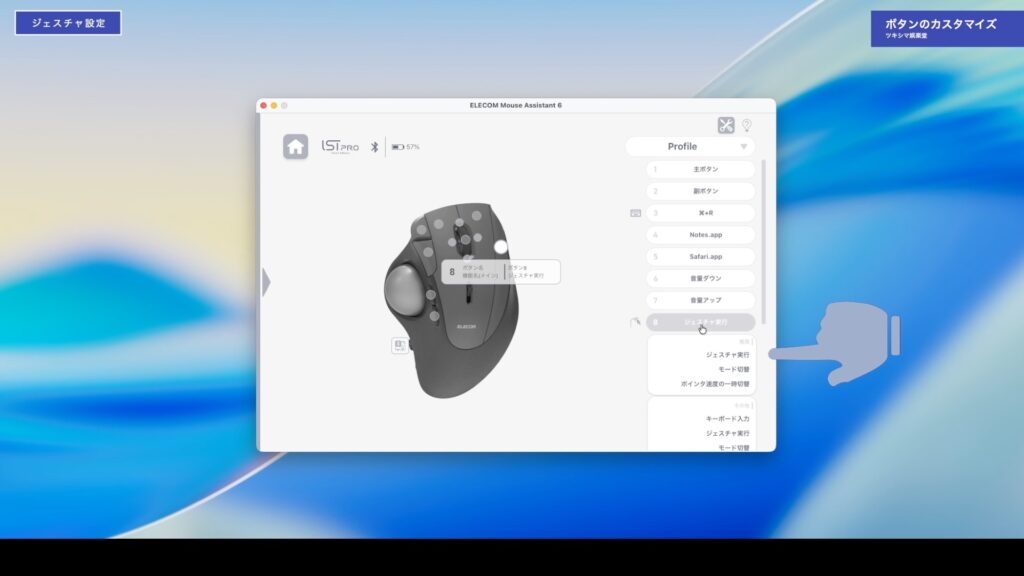
Task: Choose モード切替 in the first list group
Action: pos(727,369)
